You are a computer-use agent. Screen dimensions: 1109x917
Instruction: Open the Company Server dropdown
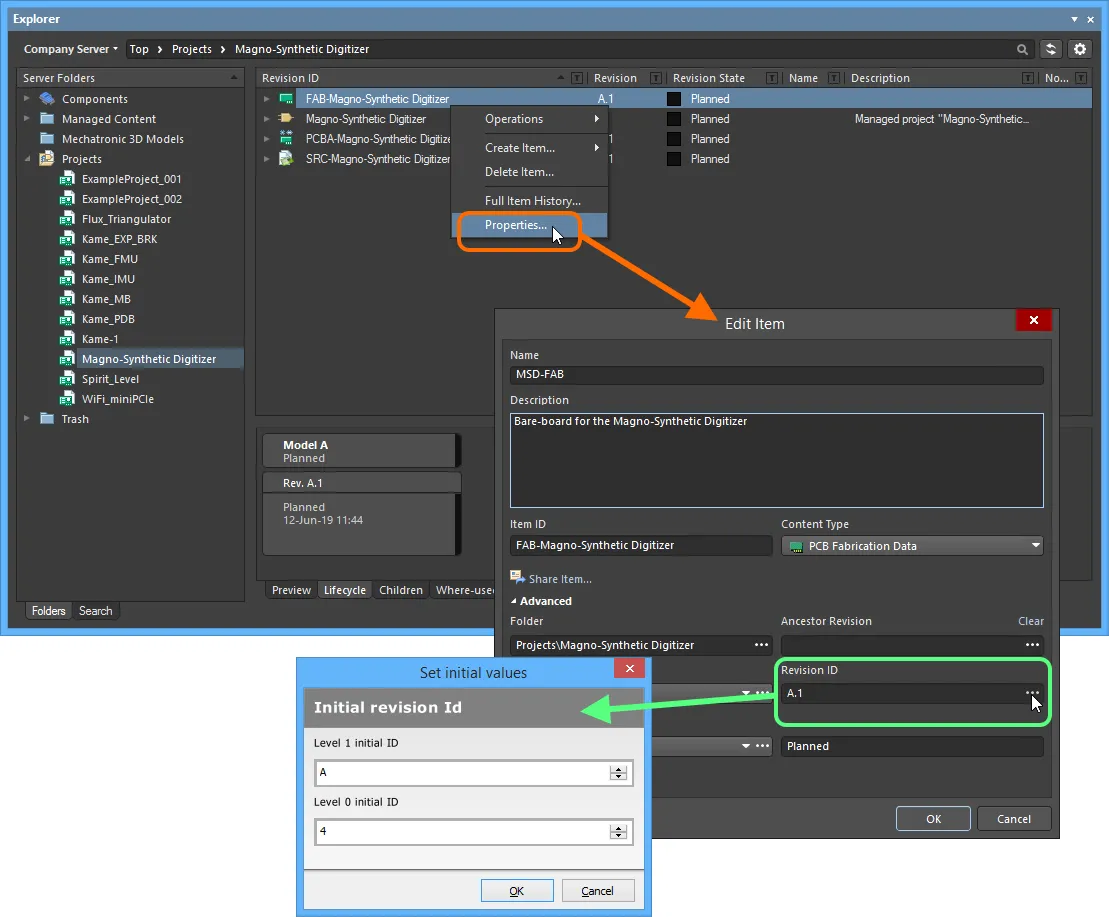pyautogui.click(x=70, y=49)
